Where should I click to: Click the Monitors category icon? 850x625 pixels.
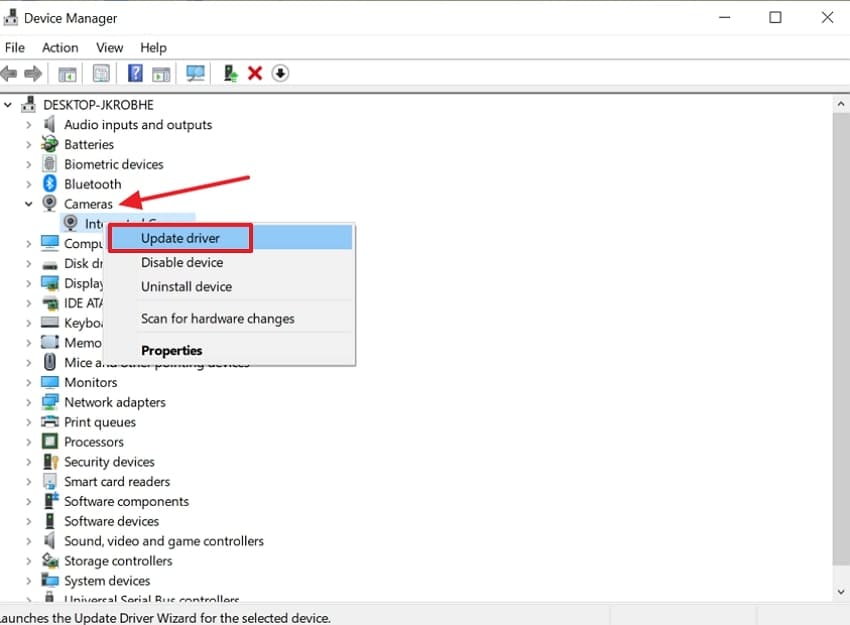50,382
